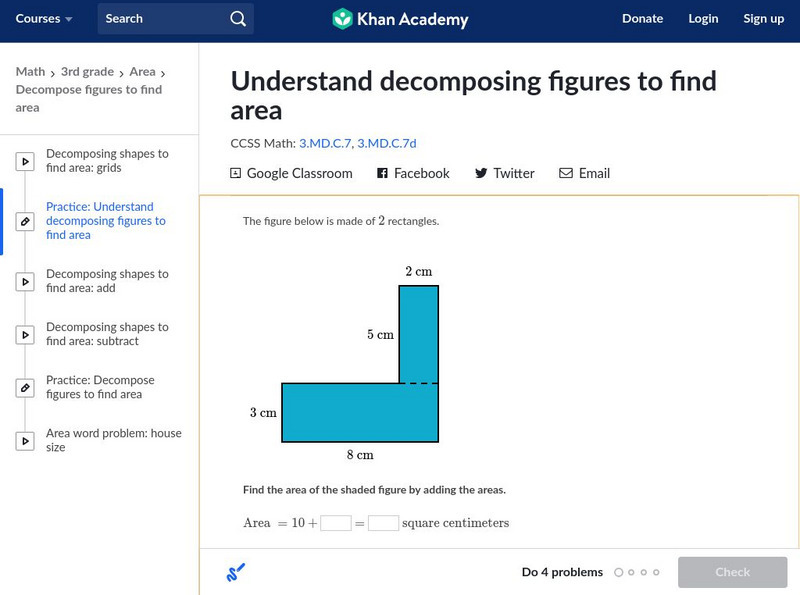This screenshot has width=800, height=595.
Task: Click the Login menu item
Action: (703, 19)
